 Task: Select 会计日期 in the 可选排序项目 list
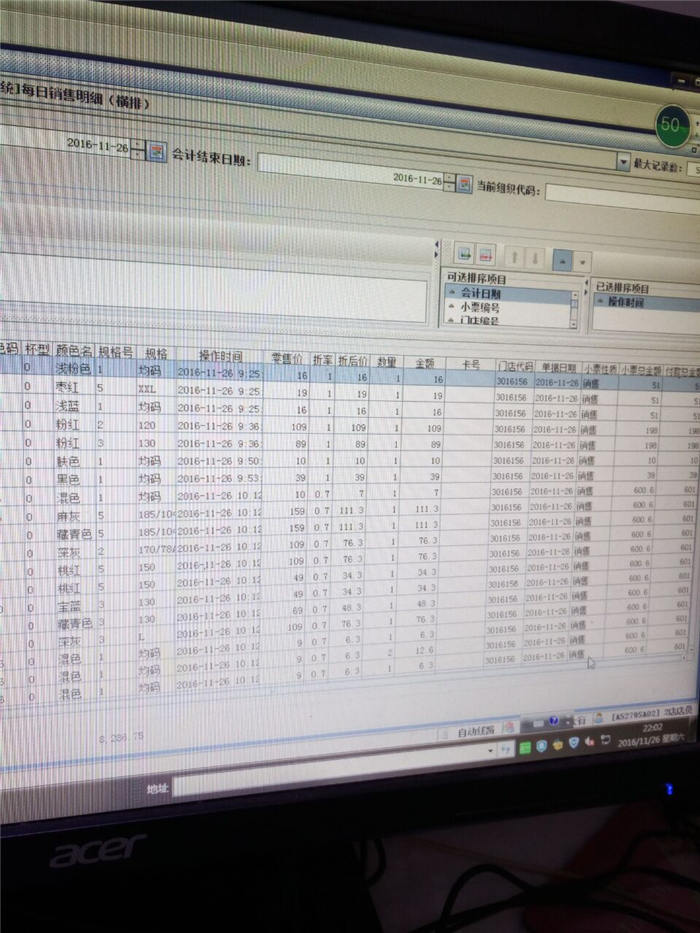pos(483,294)
